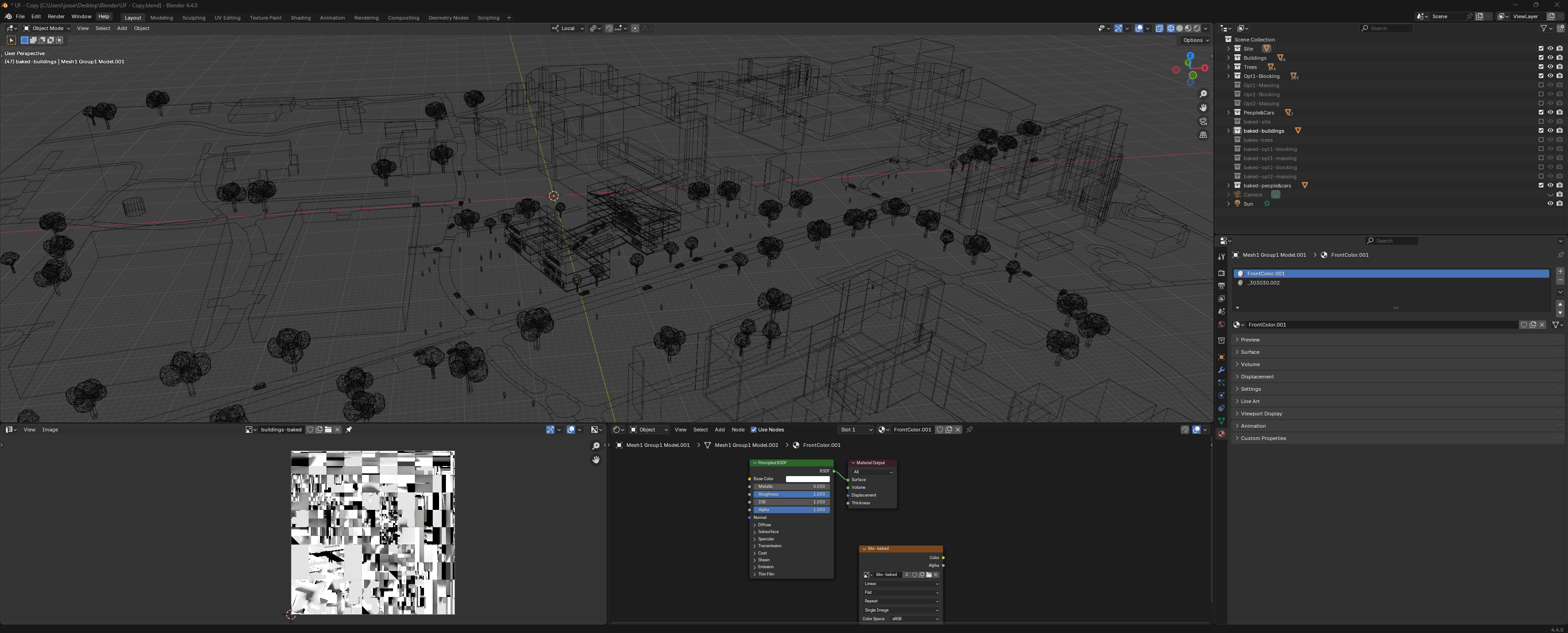
Task: Open the Modifiers wrench properties tab
Action: click(1221, 370)
